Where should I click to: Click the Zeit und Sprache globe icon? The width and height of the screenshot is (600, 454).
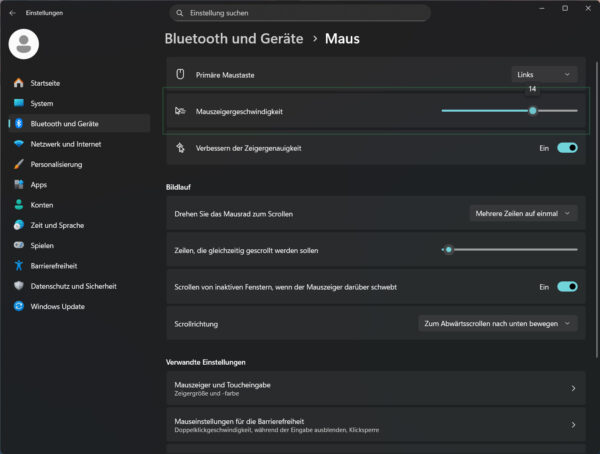[x=18, y=225]
